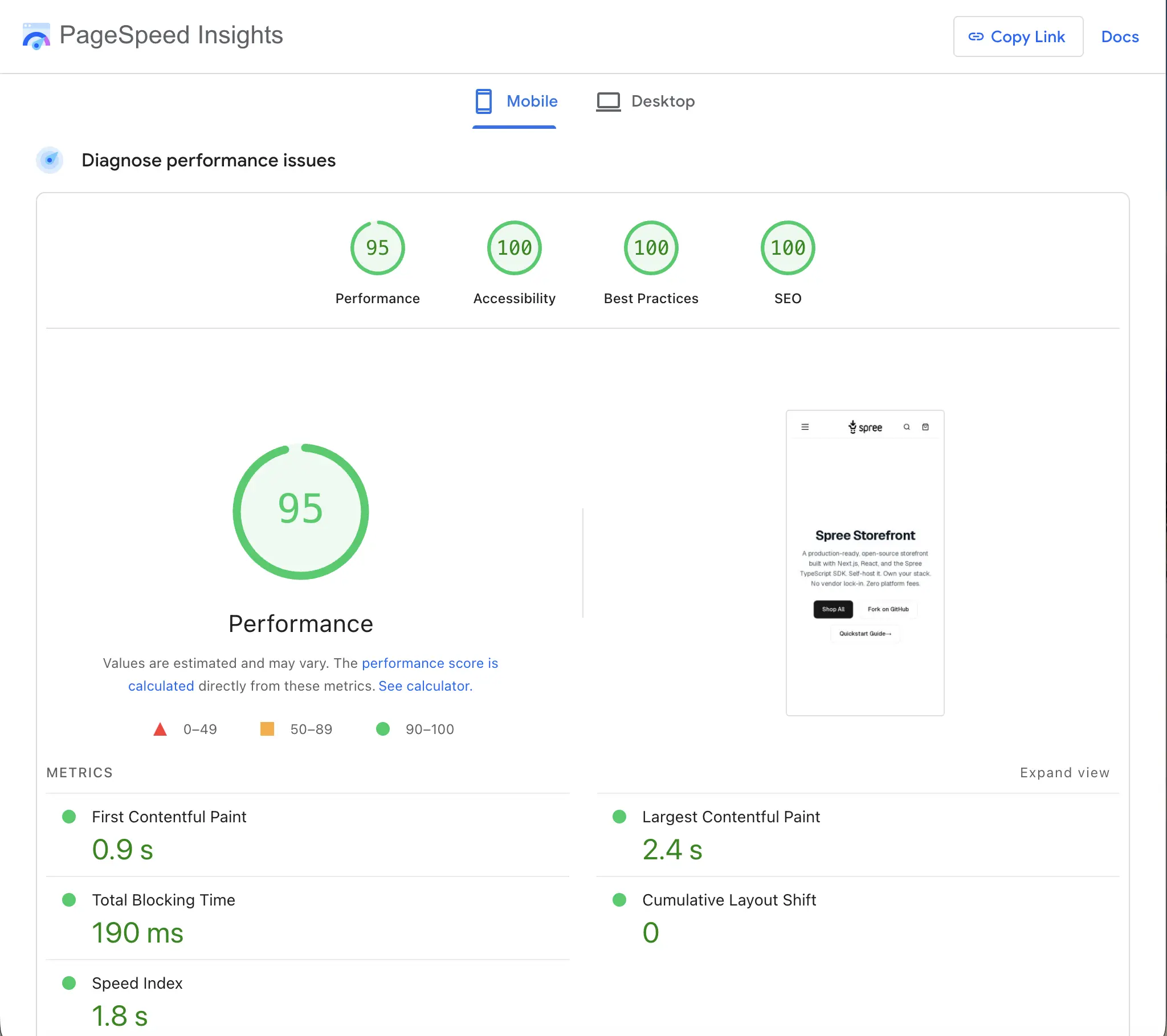Viewport: 1167px width, 1036px height.
Task: Select the Mobile tab
Action: pos(532,101)
